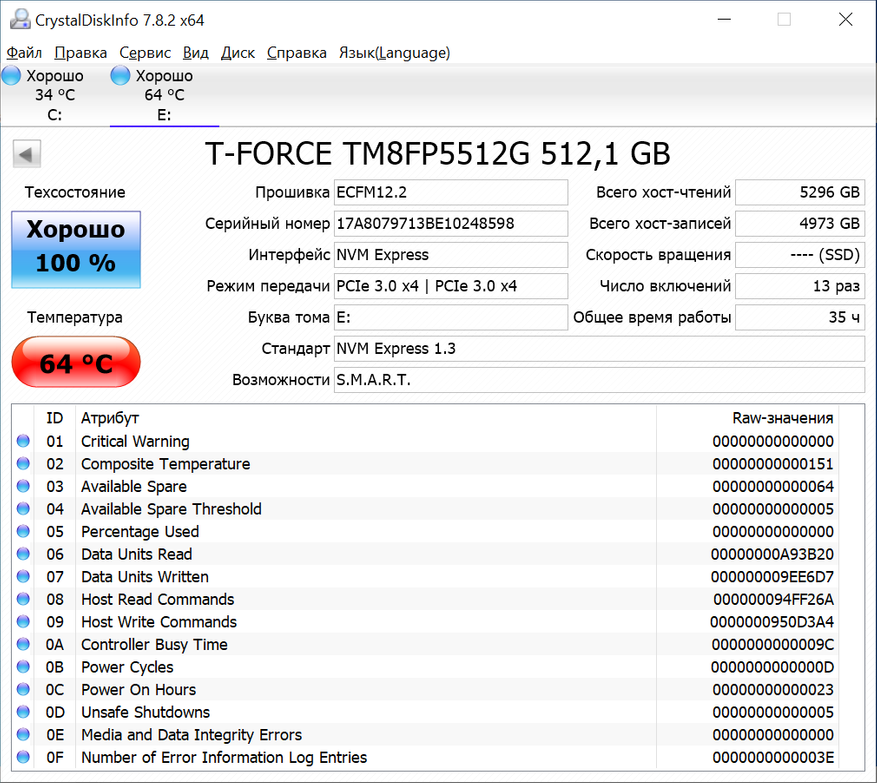Click the Интерфейс field showing NVM Express
The width and height of the screenshot is (877, 783).
coord(451,255)
